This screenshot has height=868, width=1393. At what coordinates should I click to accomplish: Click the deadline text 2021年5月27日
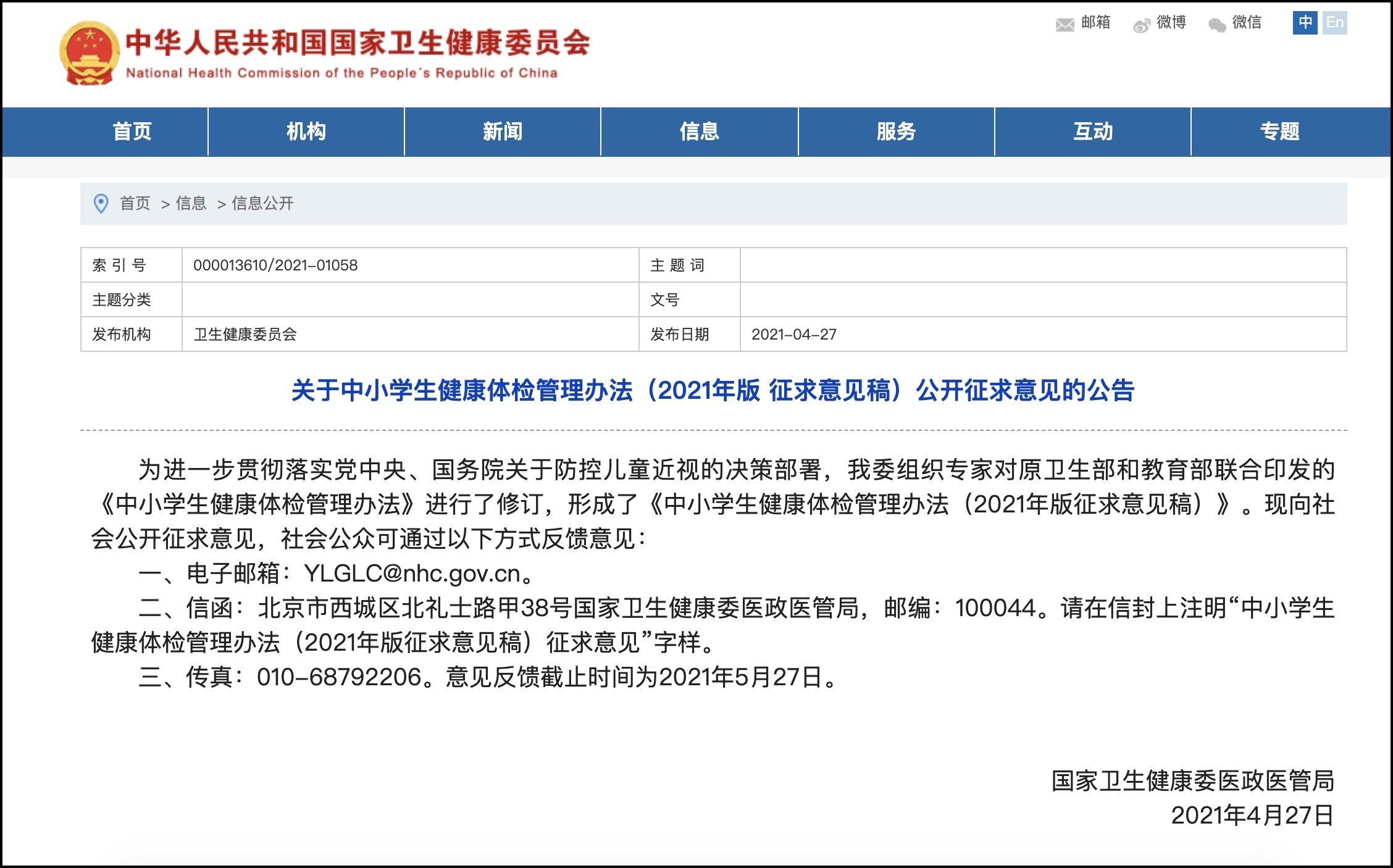pyautogui.click(x=740, y=677)
